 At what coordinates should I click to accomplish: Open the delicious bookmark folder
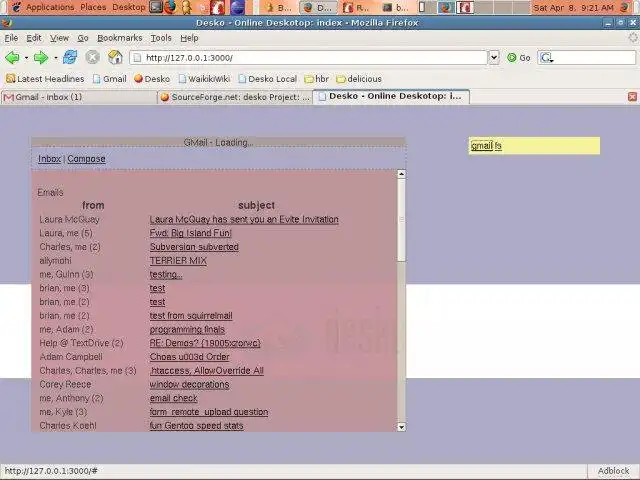point(359,79)
